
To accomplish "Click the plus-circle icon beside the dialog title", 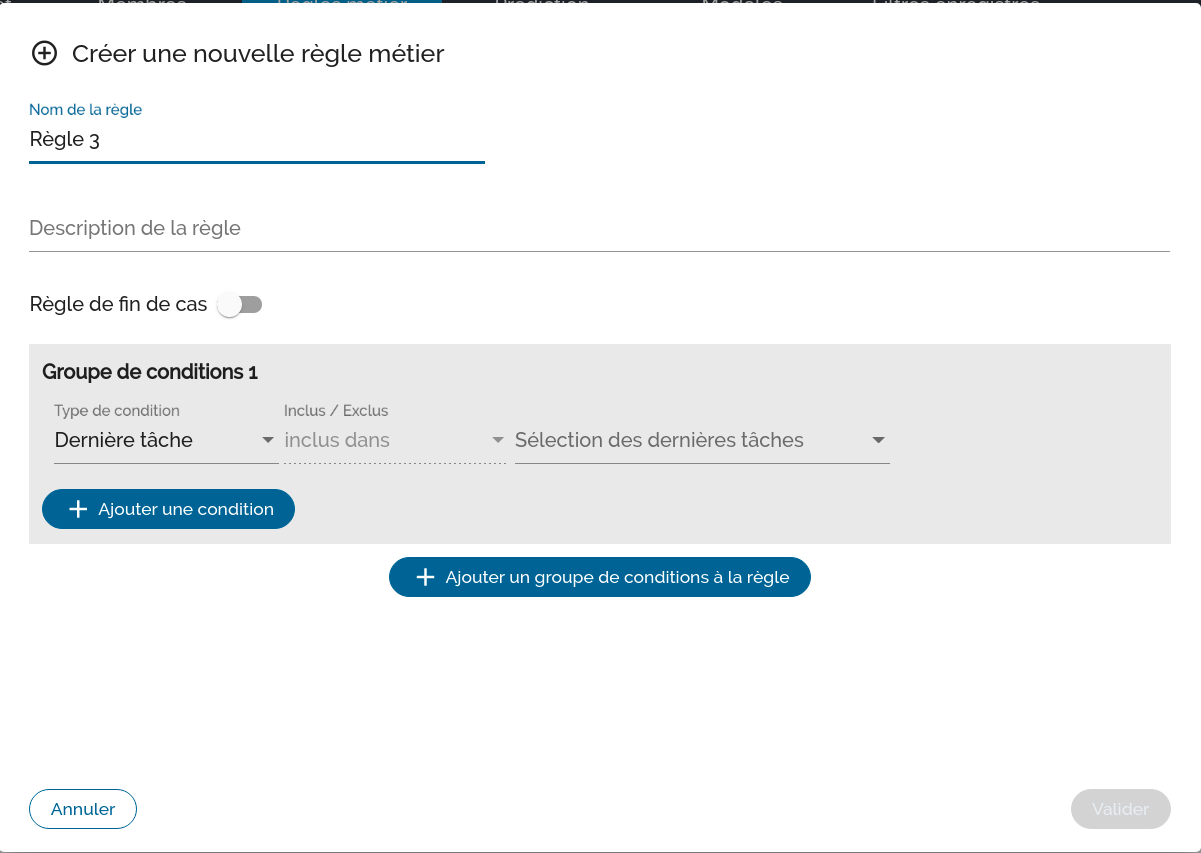I will pyautogui.click(x=44, y=54).
